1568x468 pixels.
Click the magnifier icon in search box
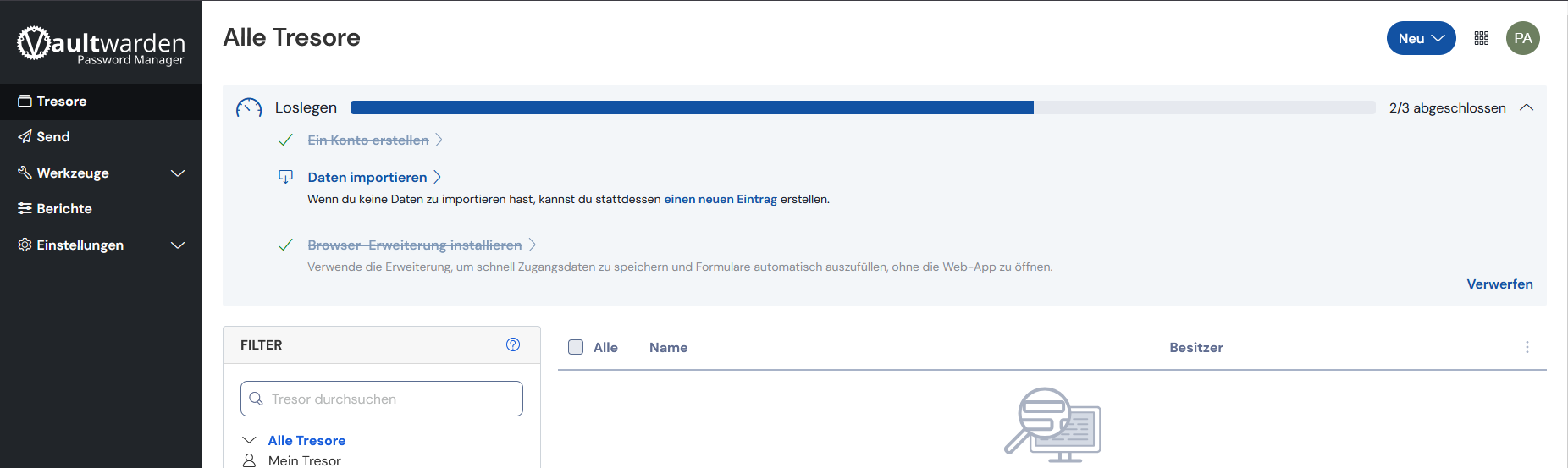coord(257,399)
